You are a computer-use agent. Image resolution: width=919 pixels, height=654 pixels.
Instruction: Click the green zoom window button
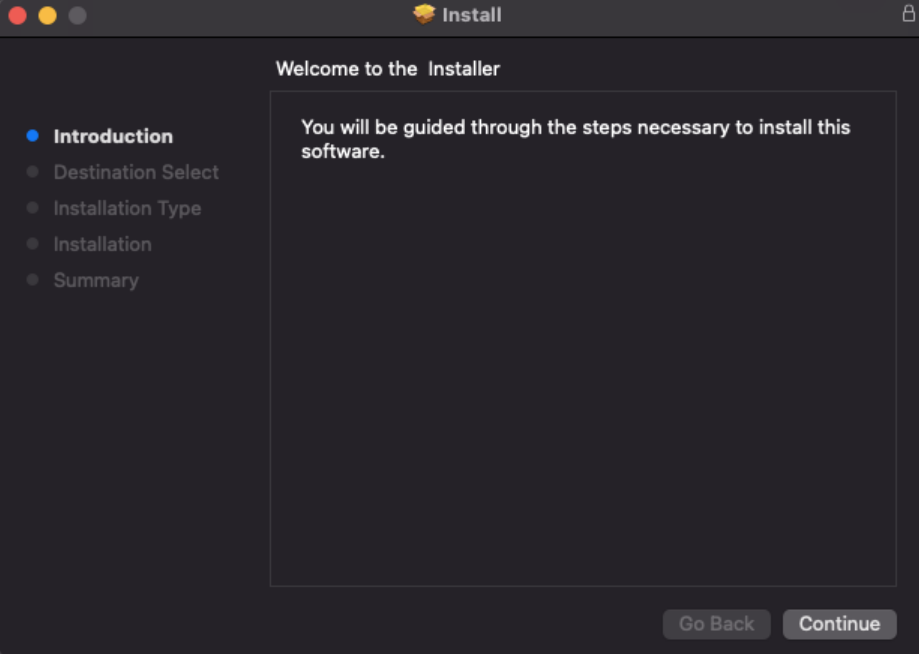point(77,16)
